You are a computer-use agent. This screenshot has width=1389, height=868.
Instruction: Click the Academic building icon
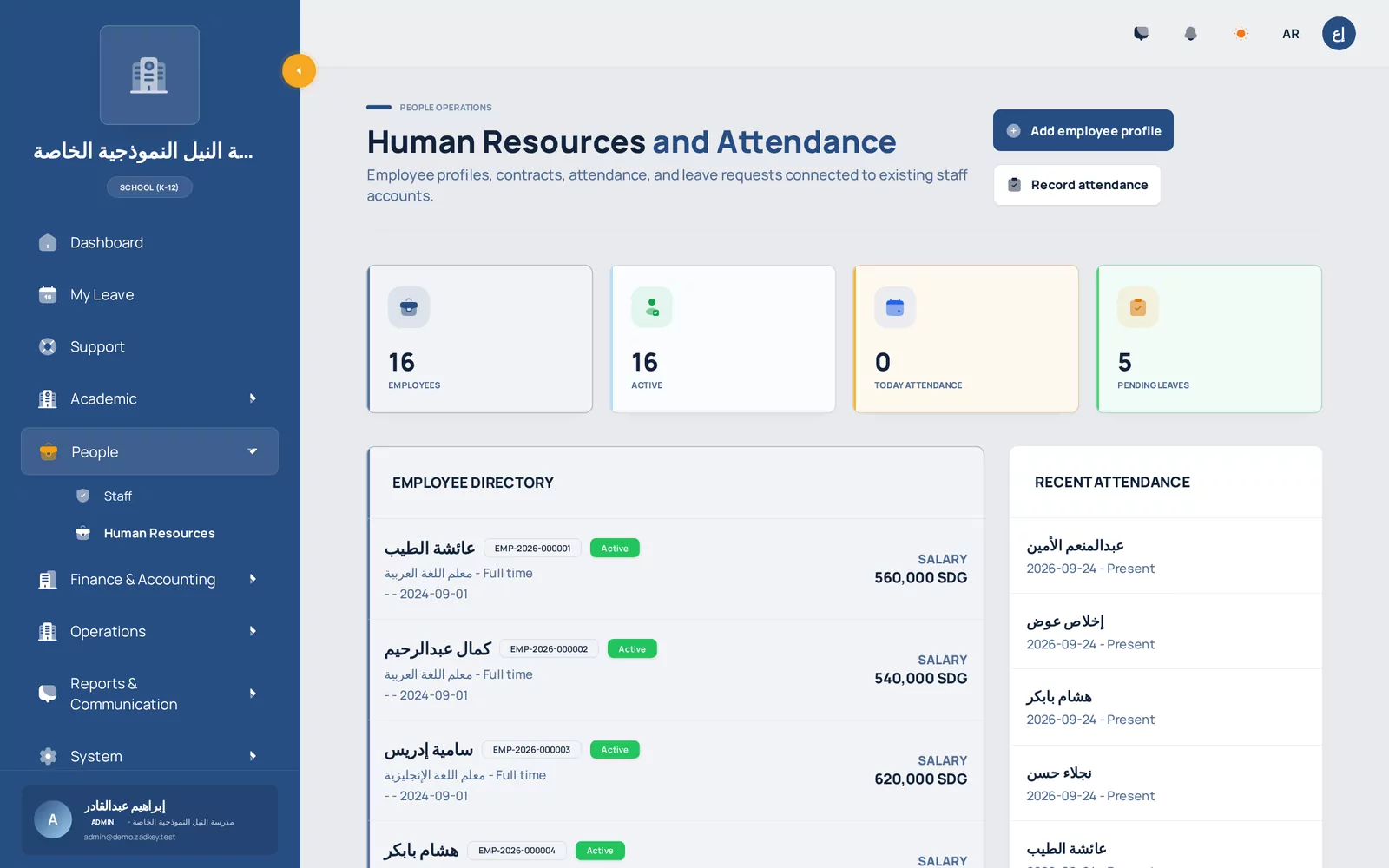[x=48, y=399]
